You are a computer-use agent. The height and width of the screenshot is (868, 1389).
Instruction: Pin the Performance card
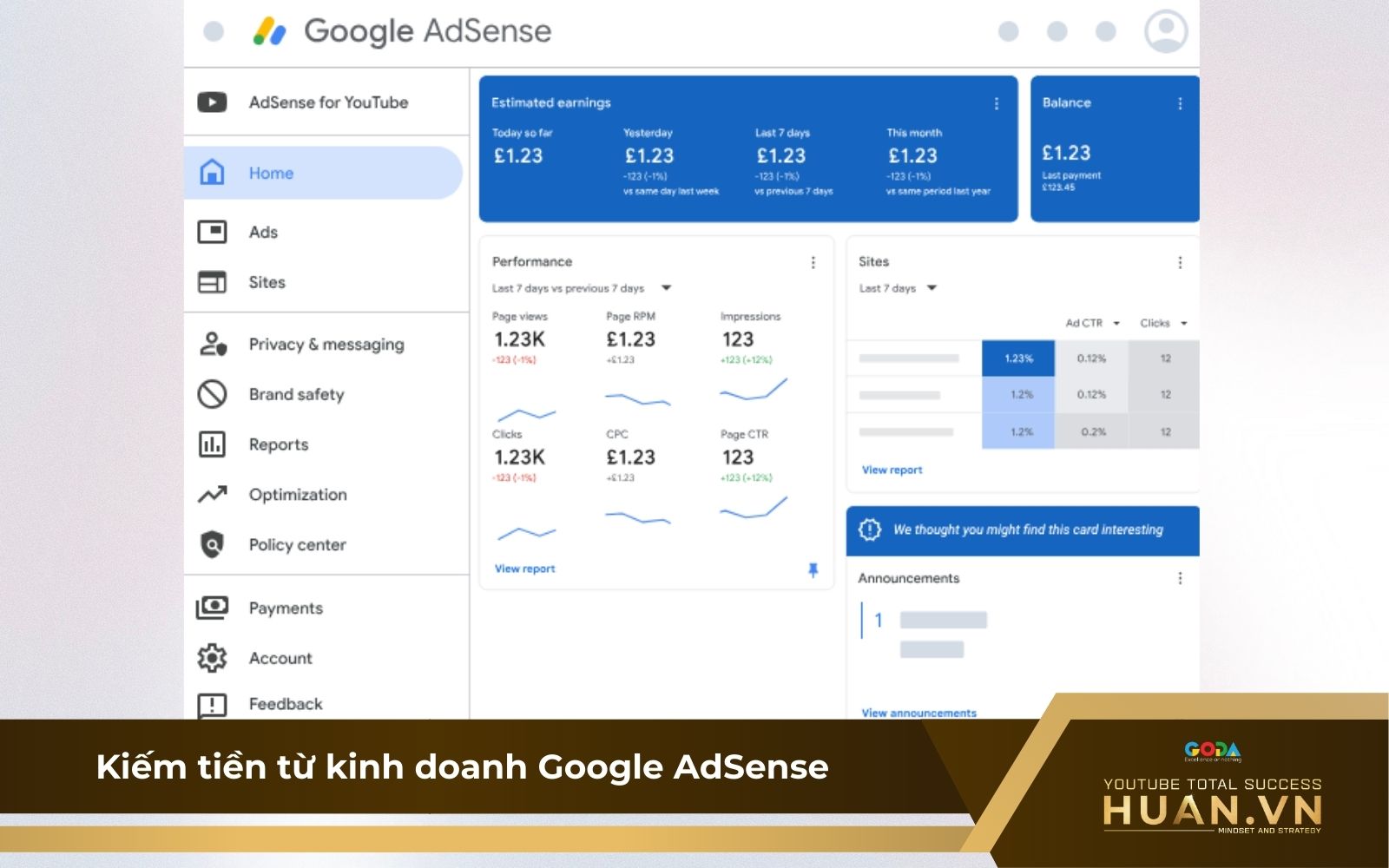pos(813,569)
